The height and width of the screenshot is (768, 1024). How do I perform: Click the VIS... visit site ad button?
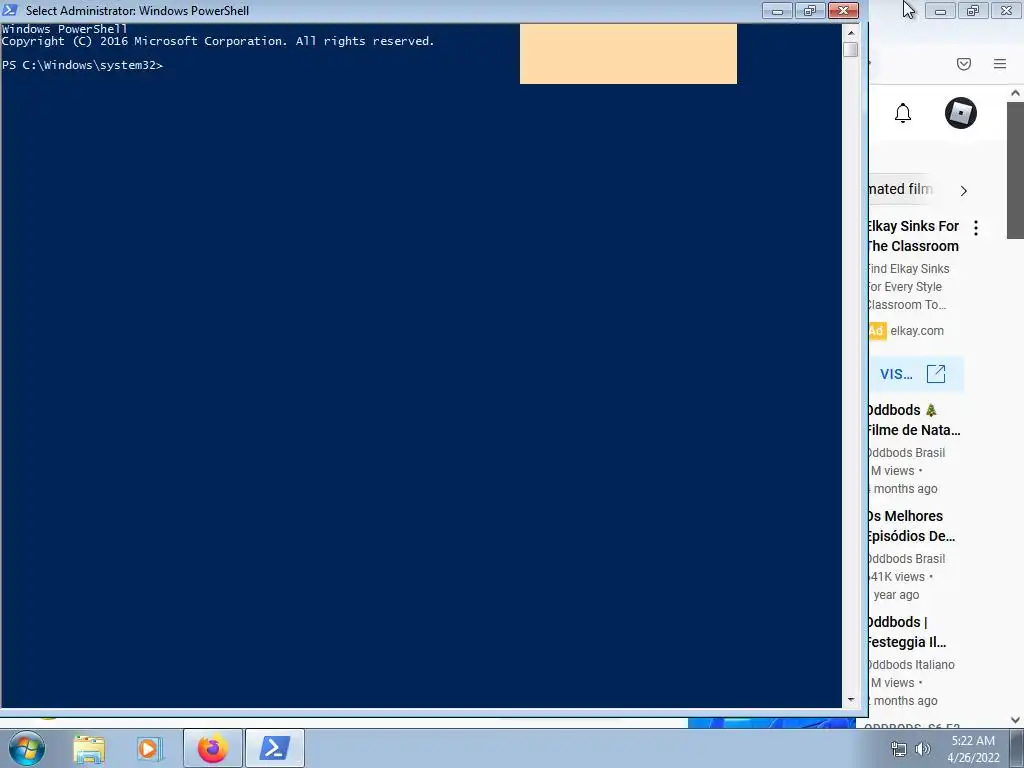click(916, 374)
